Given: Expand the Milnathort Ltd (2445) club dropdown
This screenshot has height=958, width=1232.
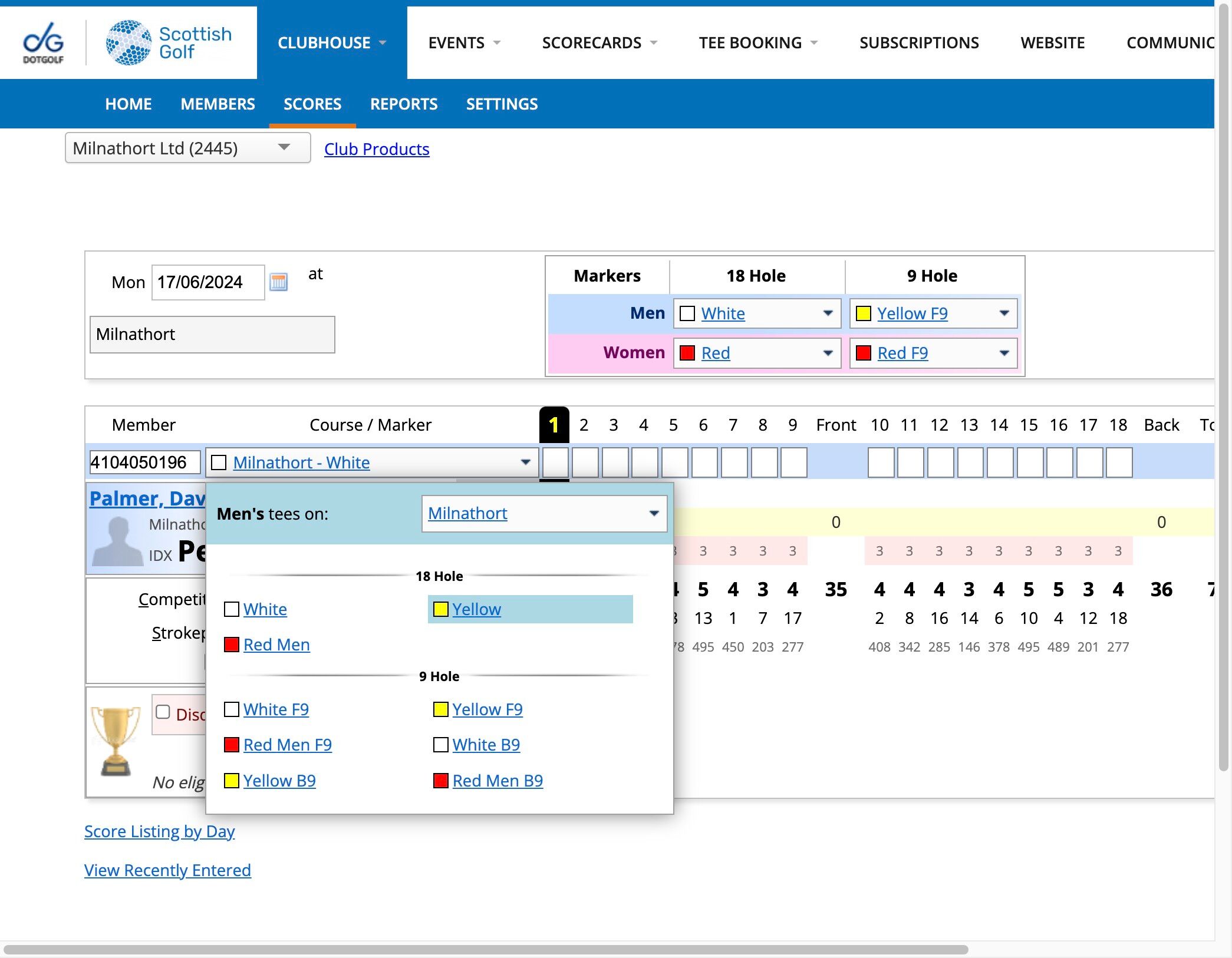Looking at the screenshot, I should click(187, 148).
